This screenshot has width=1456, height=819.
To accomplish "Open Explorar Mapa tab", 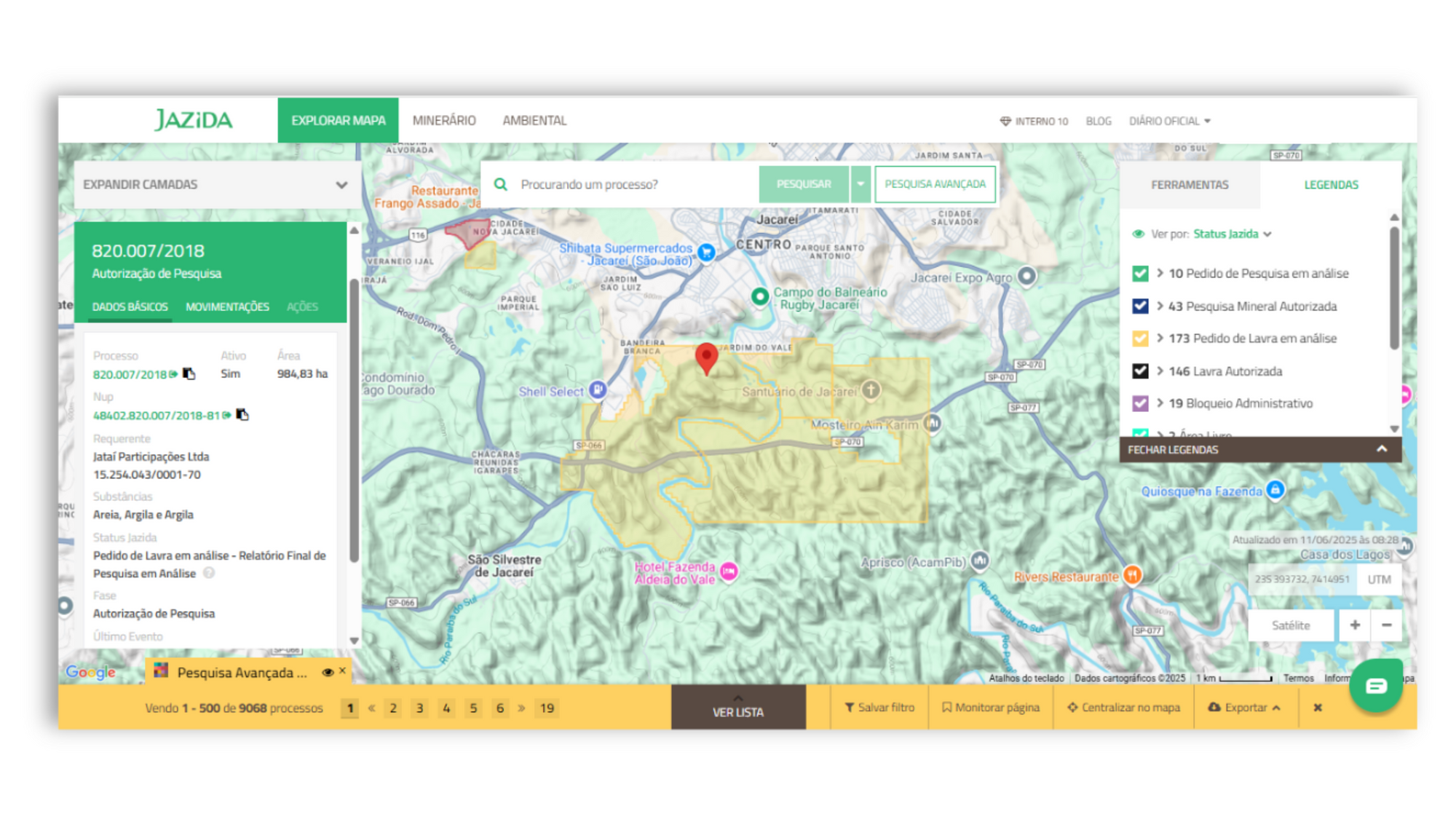I will click(x=338, y=120).
